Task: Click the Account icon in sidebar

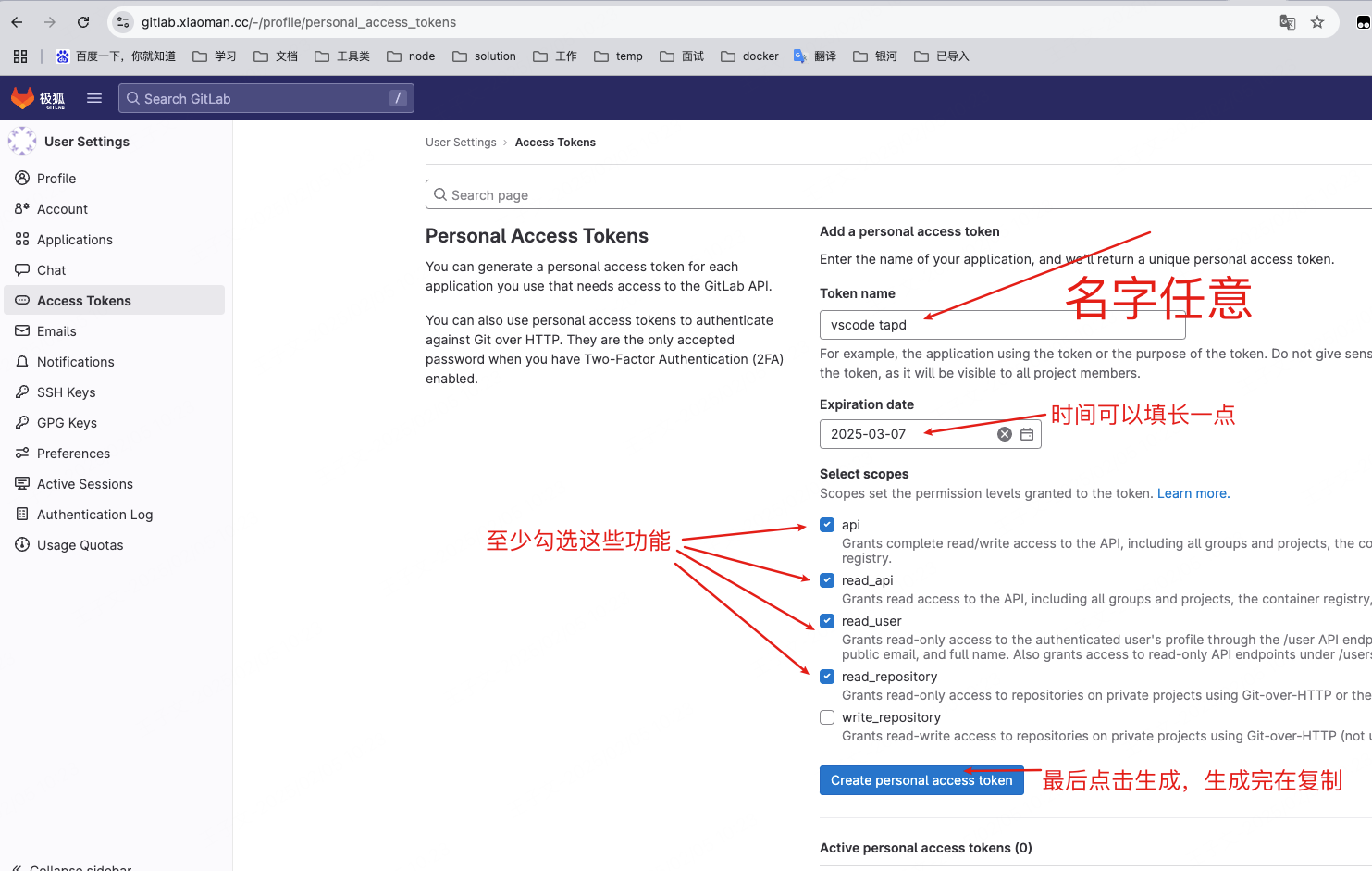Action: [22, 208]
